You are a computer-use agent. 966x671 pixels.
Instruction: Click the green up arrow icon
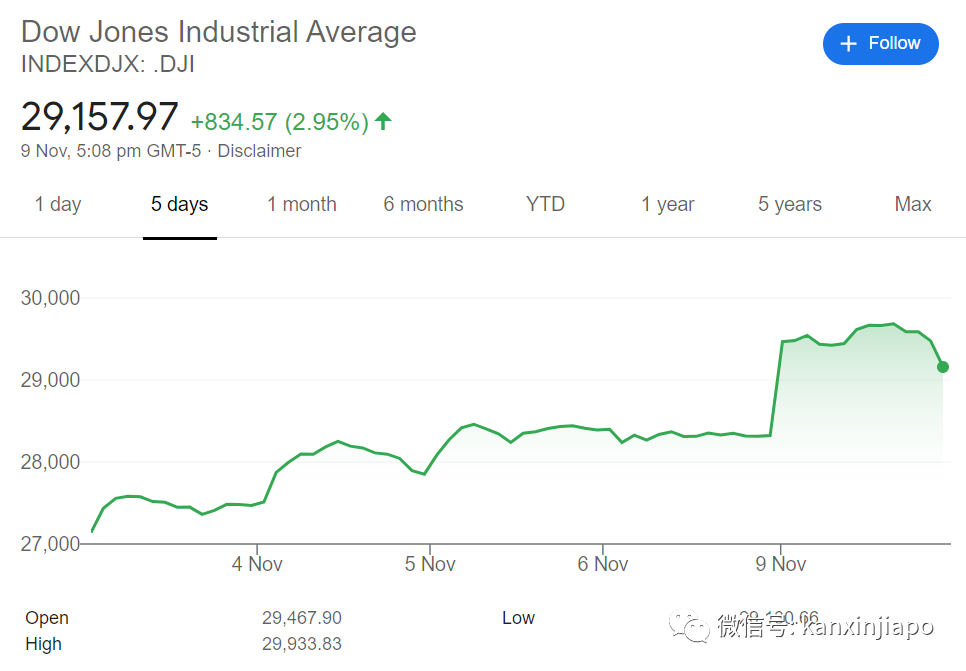[383, 122]
